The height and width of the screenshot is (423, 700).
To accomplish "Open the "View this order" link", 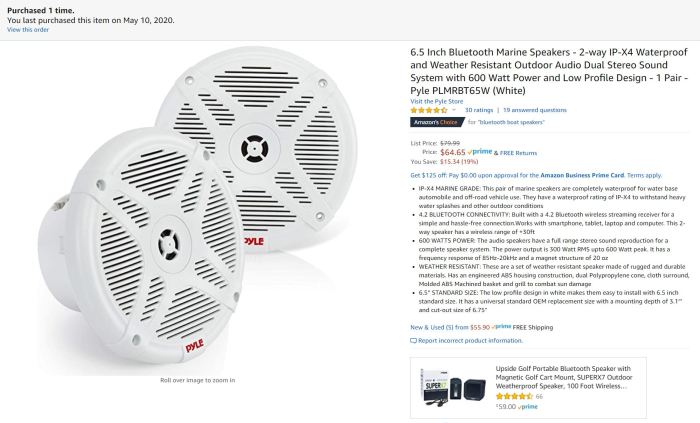I will pos(27,30).
